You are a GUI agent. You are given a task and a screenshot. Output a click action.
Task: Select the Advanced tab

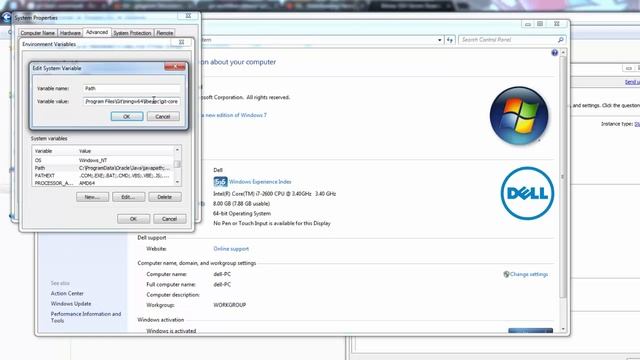(x=97, y=32)
